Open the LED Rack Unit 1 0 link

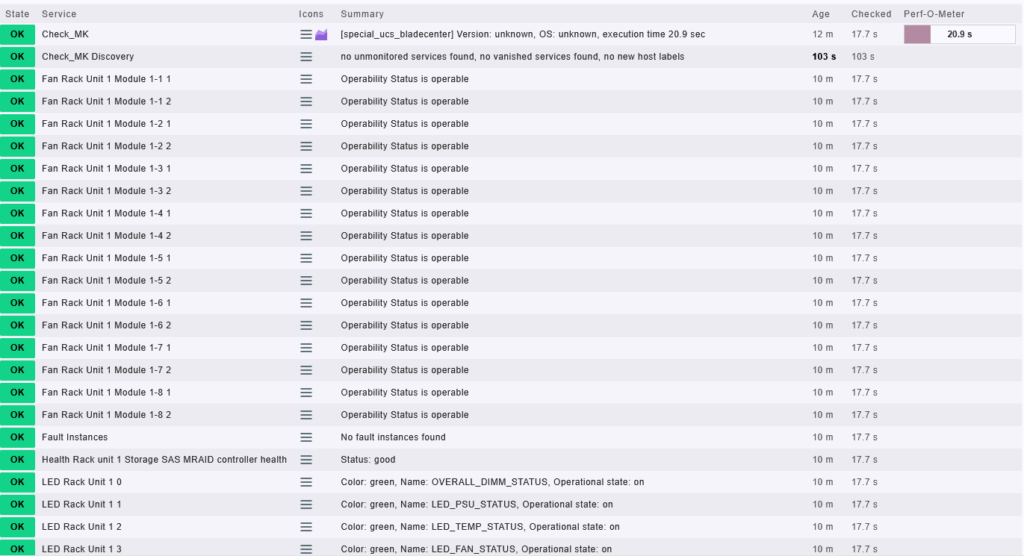[x=82, y=482]
